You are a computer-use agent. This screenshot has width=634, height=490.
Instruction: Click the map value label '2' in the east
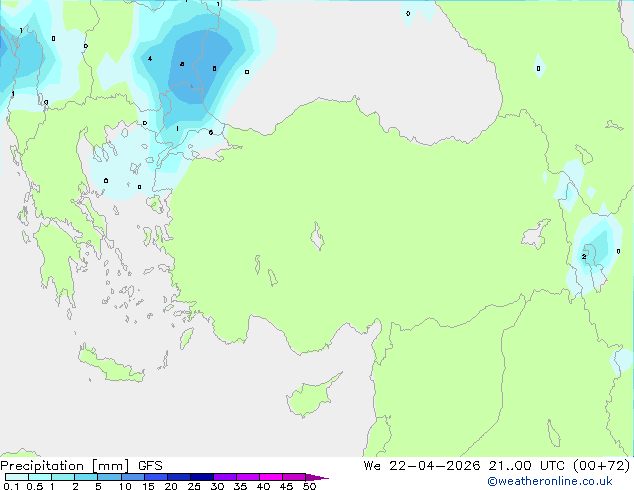pos(583,257)
